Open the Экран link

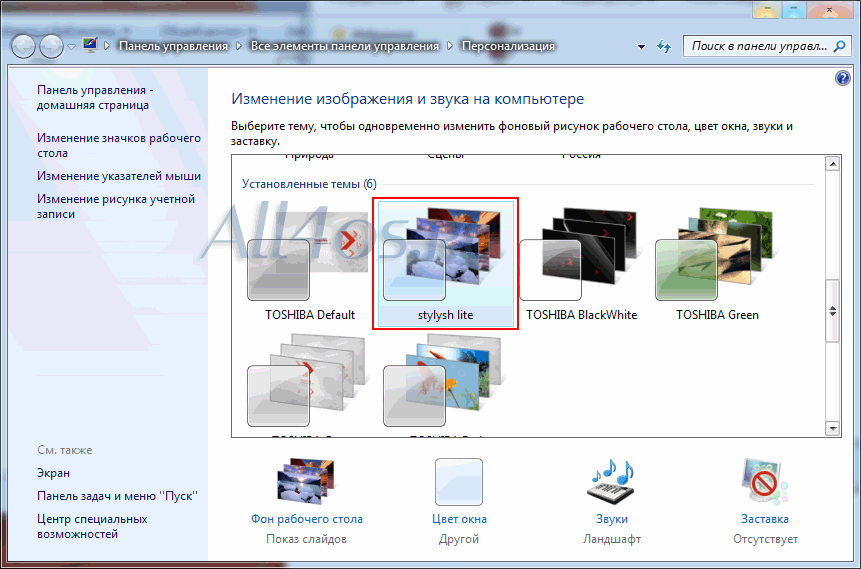(x=53, y=473)
